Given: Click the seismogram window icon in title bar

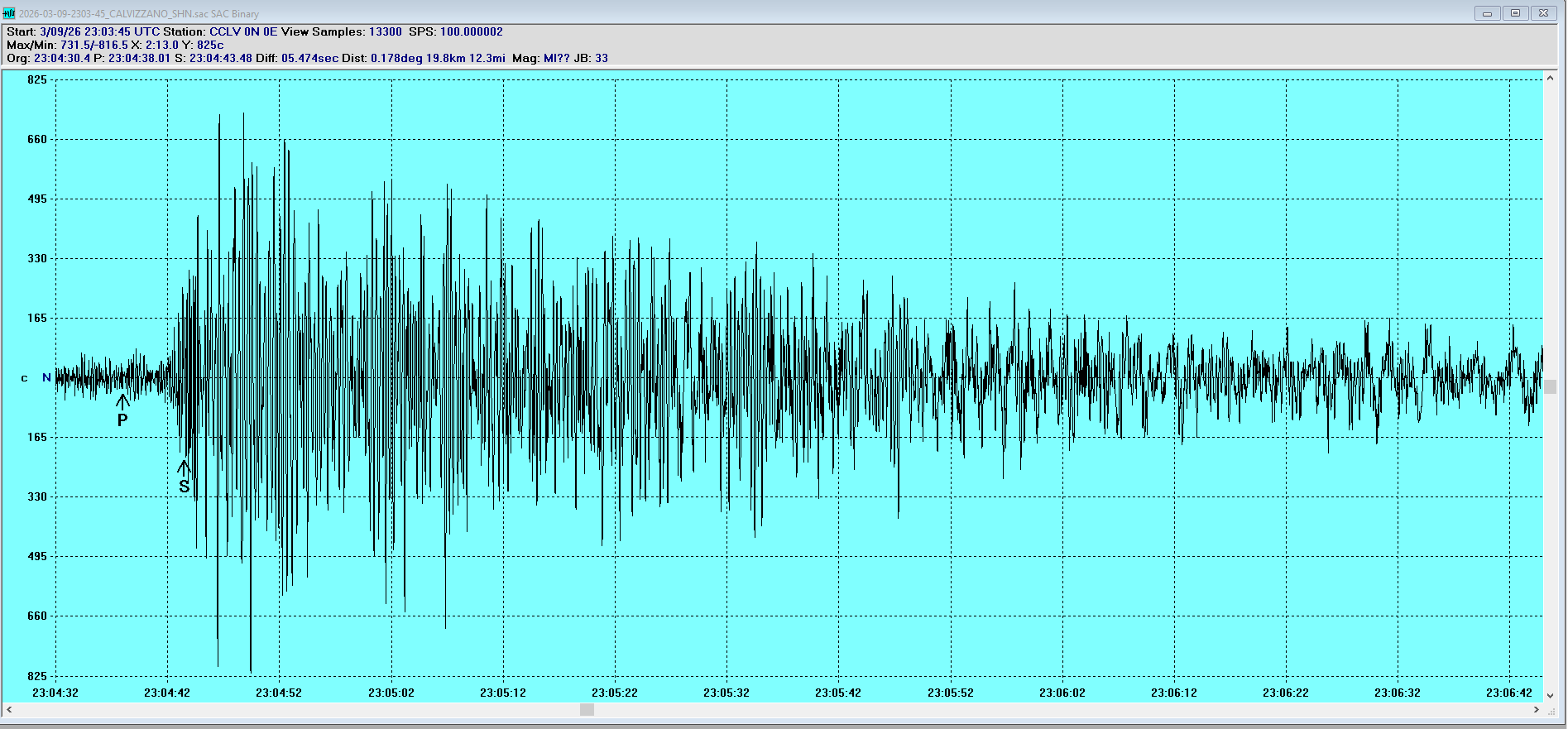Looking at the screenshot, I should pos(9,13).
